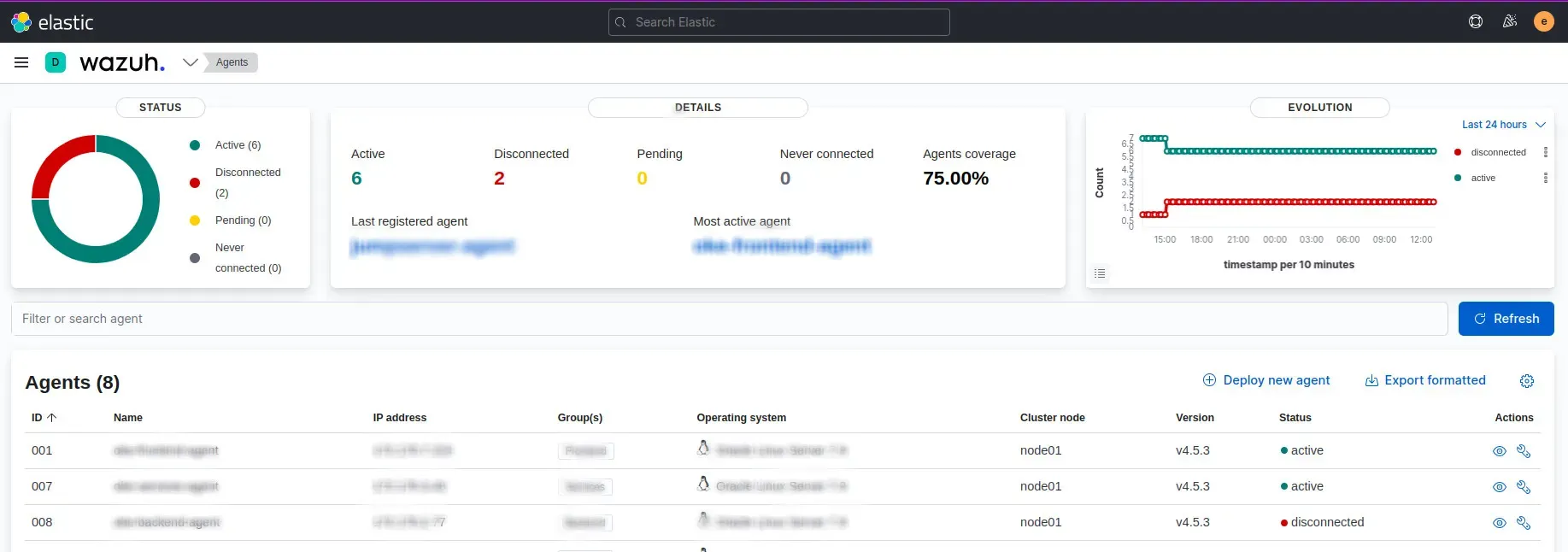Open the hamburger navigation menu
This screenshot has height=552, width=1568.
pos(21,62)
